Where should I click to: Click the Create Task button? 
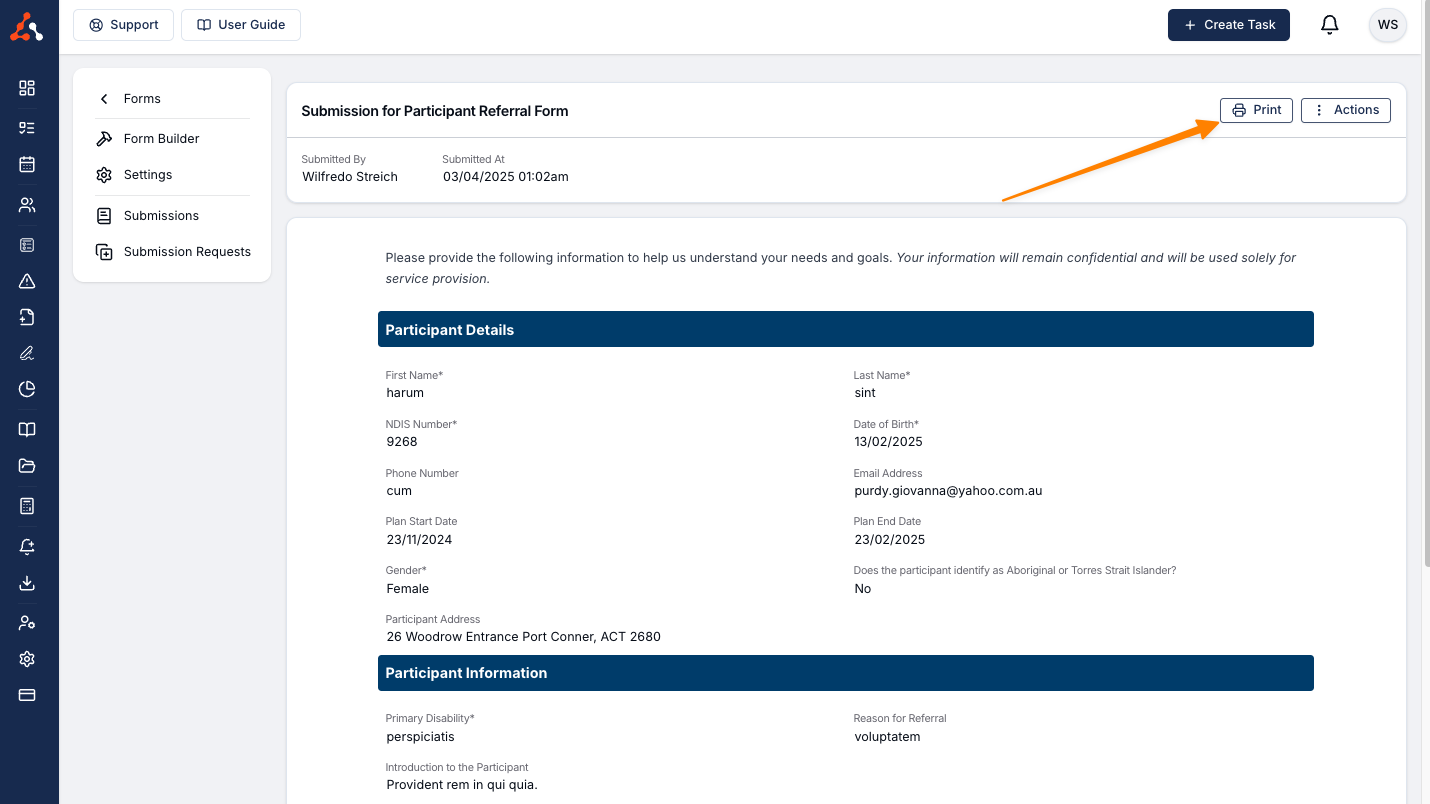[1228, 25]
